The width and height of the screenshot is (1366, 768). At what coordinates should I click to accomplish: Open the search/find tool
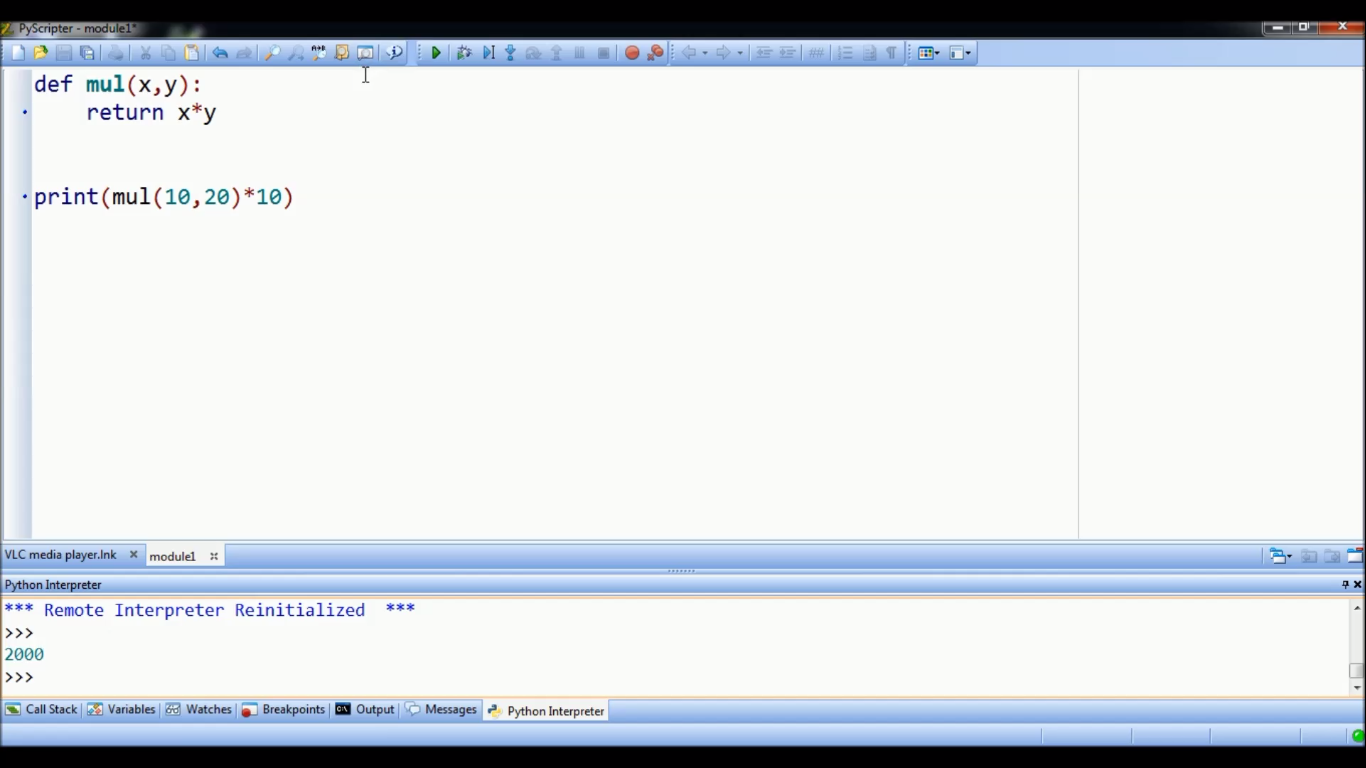click(270, 52)
